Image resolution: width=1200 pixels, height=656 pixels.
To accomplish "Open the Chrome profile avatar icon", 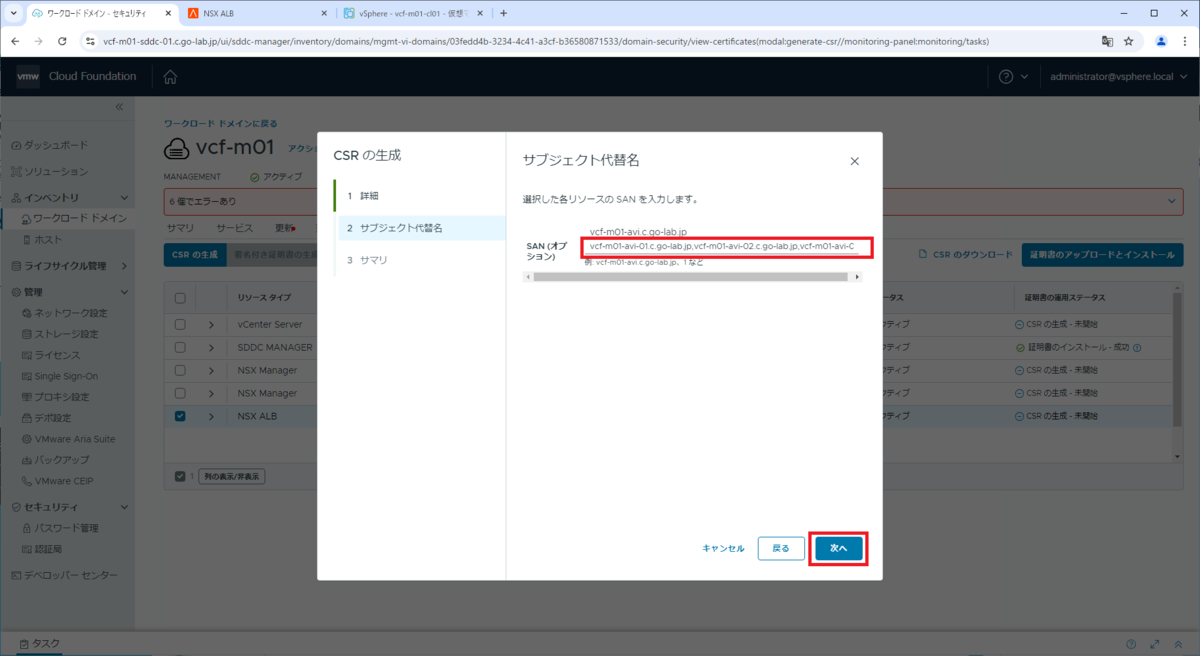I will point(1161,41).
